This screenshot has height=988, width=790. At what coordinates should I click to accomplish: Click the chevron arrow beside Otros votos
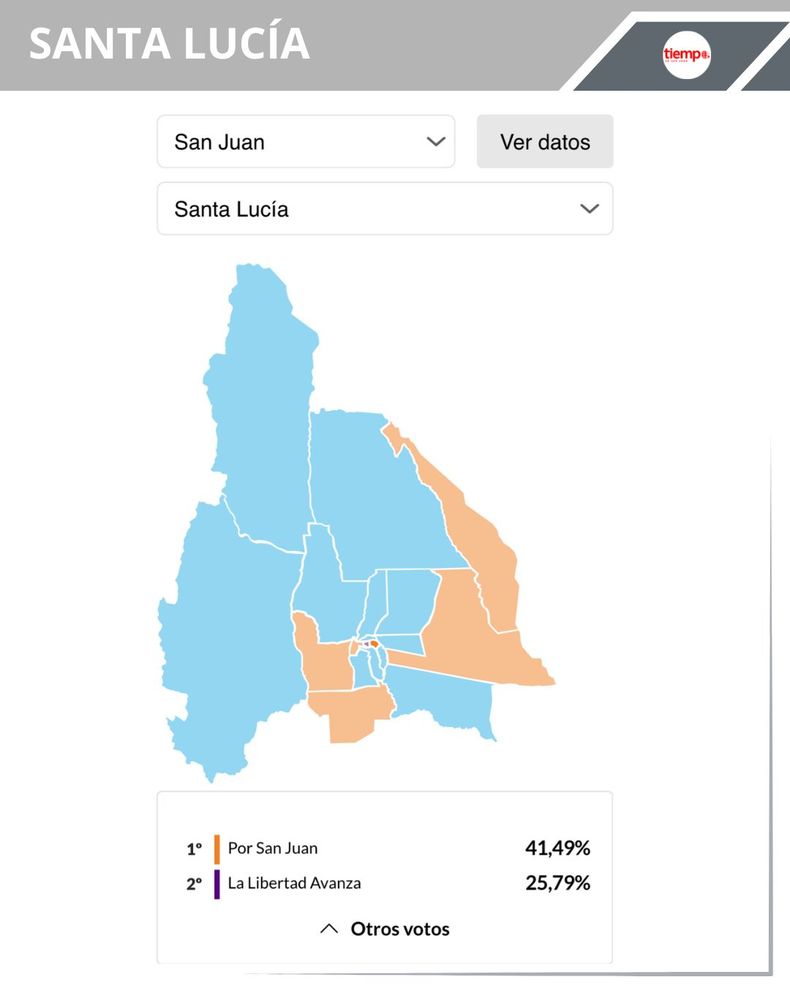[x=329, y=929]
